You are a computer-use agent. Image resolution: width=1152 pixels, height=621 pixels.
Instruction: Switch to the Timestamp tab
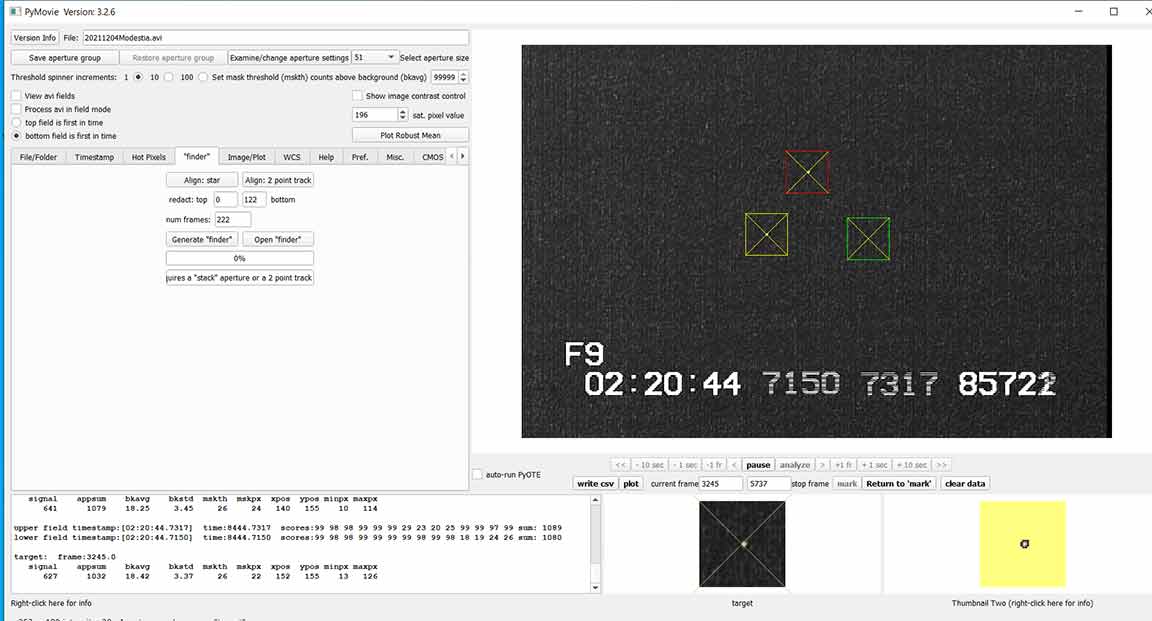pyautogui.click(x=94, y=157)
